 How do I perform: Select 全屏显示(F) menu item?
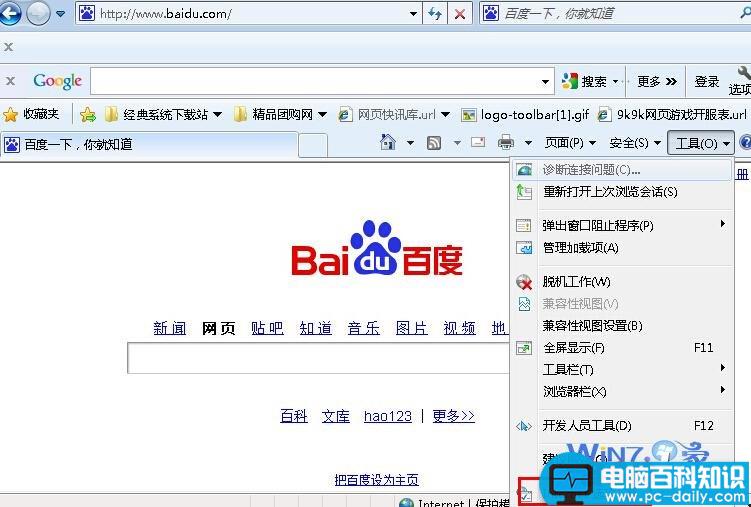point(622,348)
